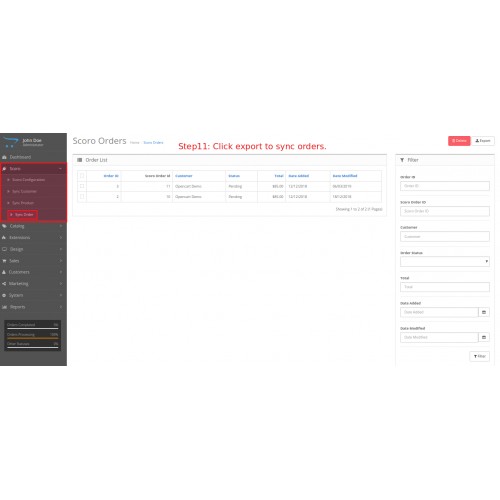Screen dimensions: 500x500
Task: Click the Export button
Action: click(x=483, y=141)
